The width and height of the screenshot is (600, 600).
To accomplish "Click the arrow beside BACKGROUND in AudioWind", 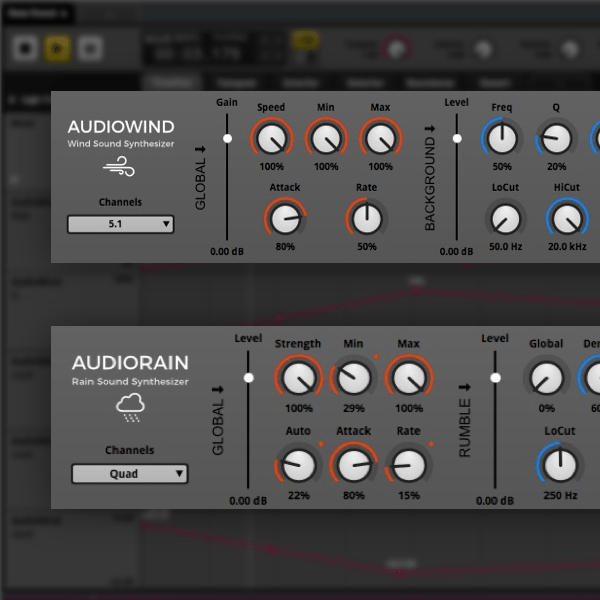I will [430, 129].
